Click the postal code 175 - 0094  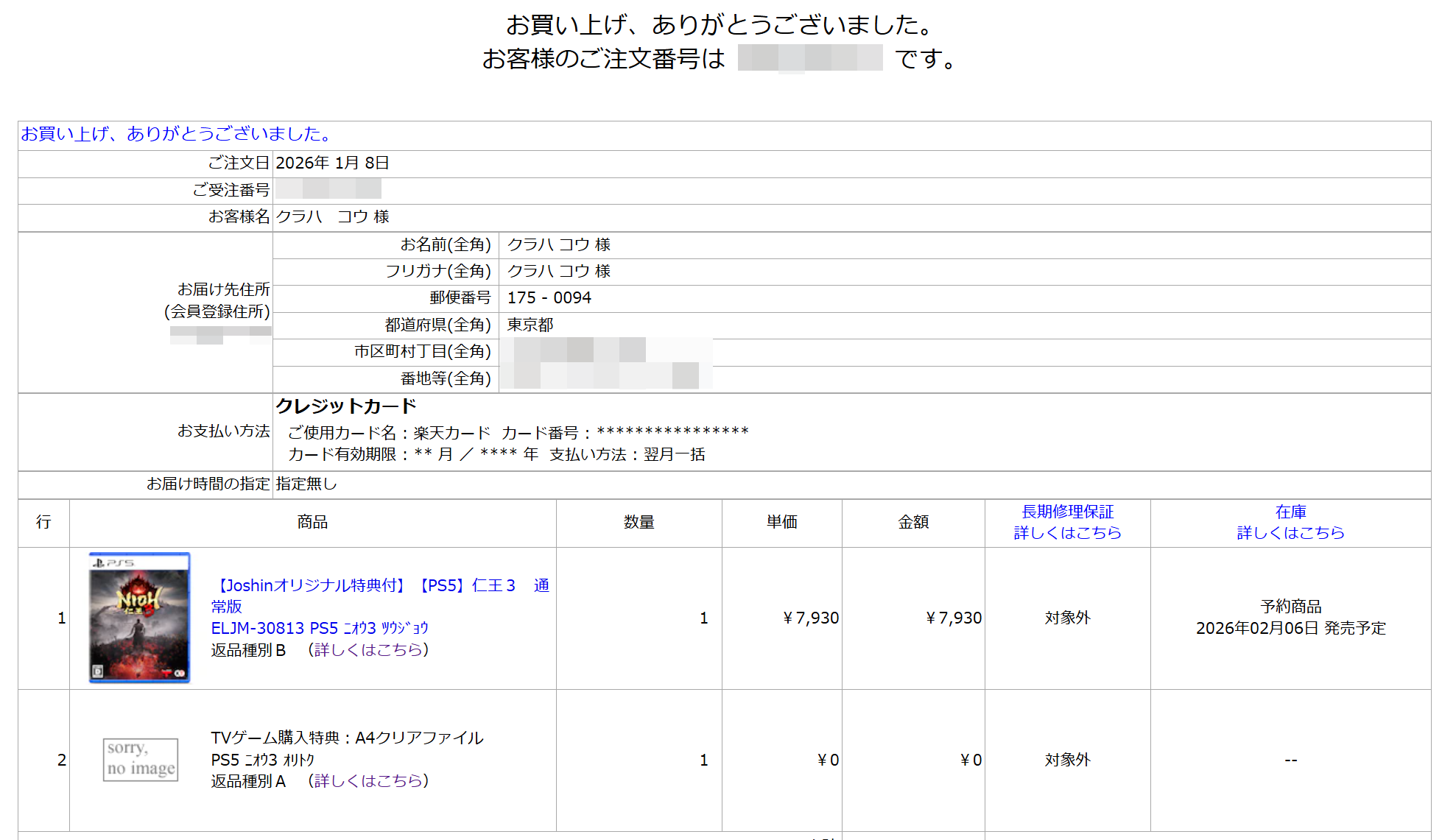coord(549,297)
